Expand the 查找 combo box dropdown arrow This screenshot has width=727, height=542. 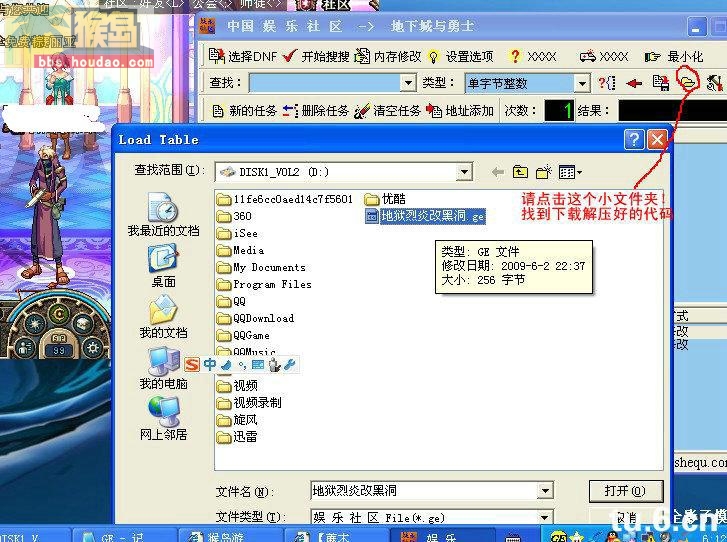click(x=408, y=83)
